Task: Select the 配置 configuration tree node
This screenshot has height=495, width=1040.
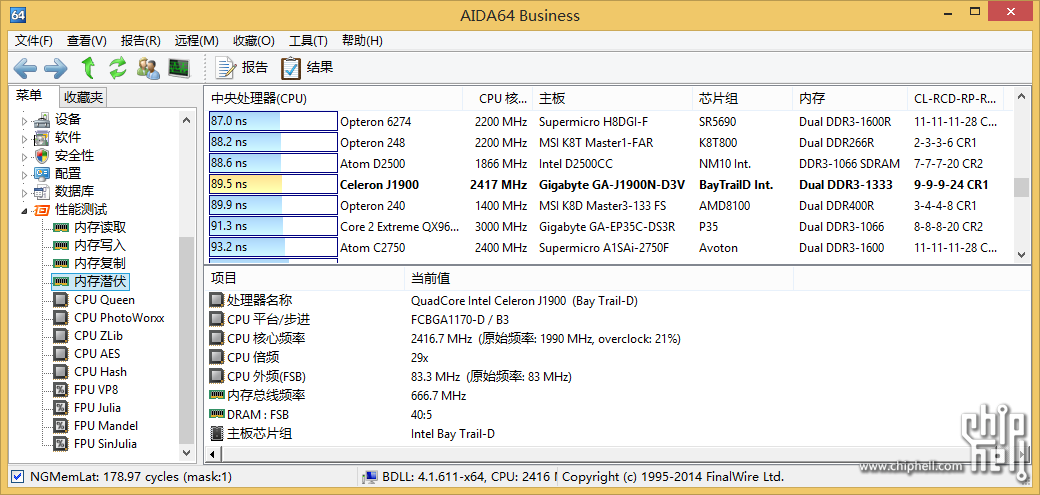Action: pyautogui.click(x=68, y=173)
